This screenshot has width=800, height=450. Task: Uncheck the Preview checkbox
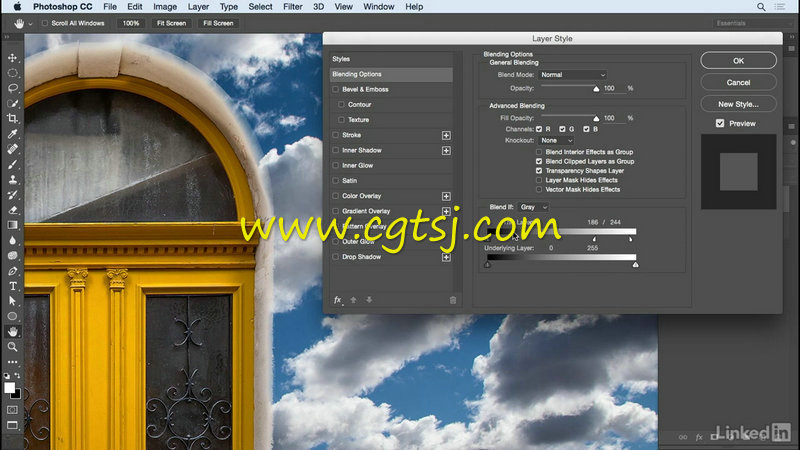pyautogui.click(x=720, y=123)
